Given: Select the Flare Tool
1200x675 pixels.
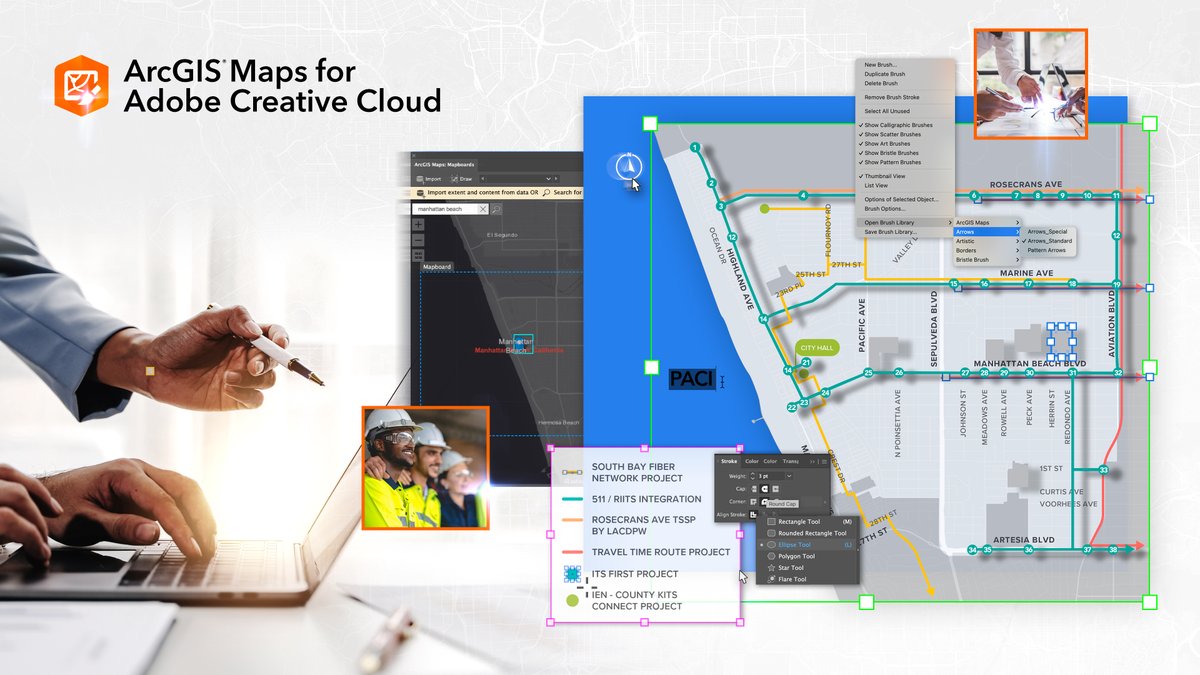Looking at the screenshot, I should click(x=811, y=579).
